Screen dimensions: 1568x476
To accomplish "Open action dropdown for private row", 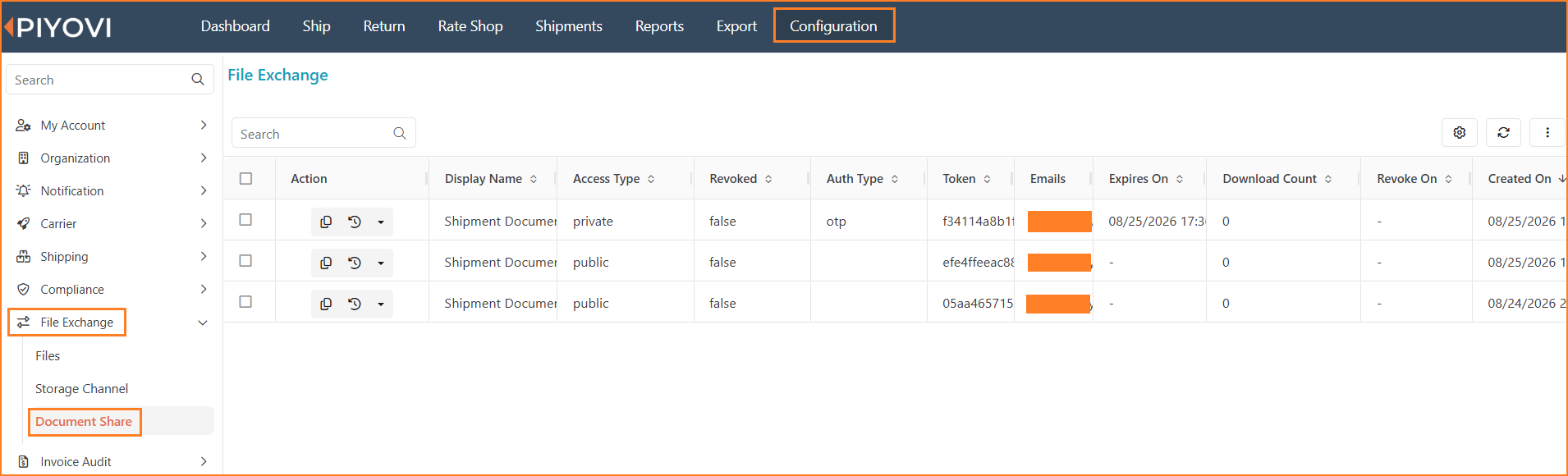I will click(381, 222).
